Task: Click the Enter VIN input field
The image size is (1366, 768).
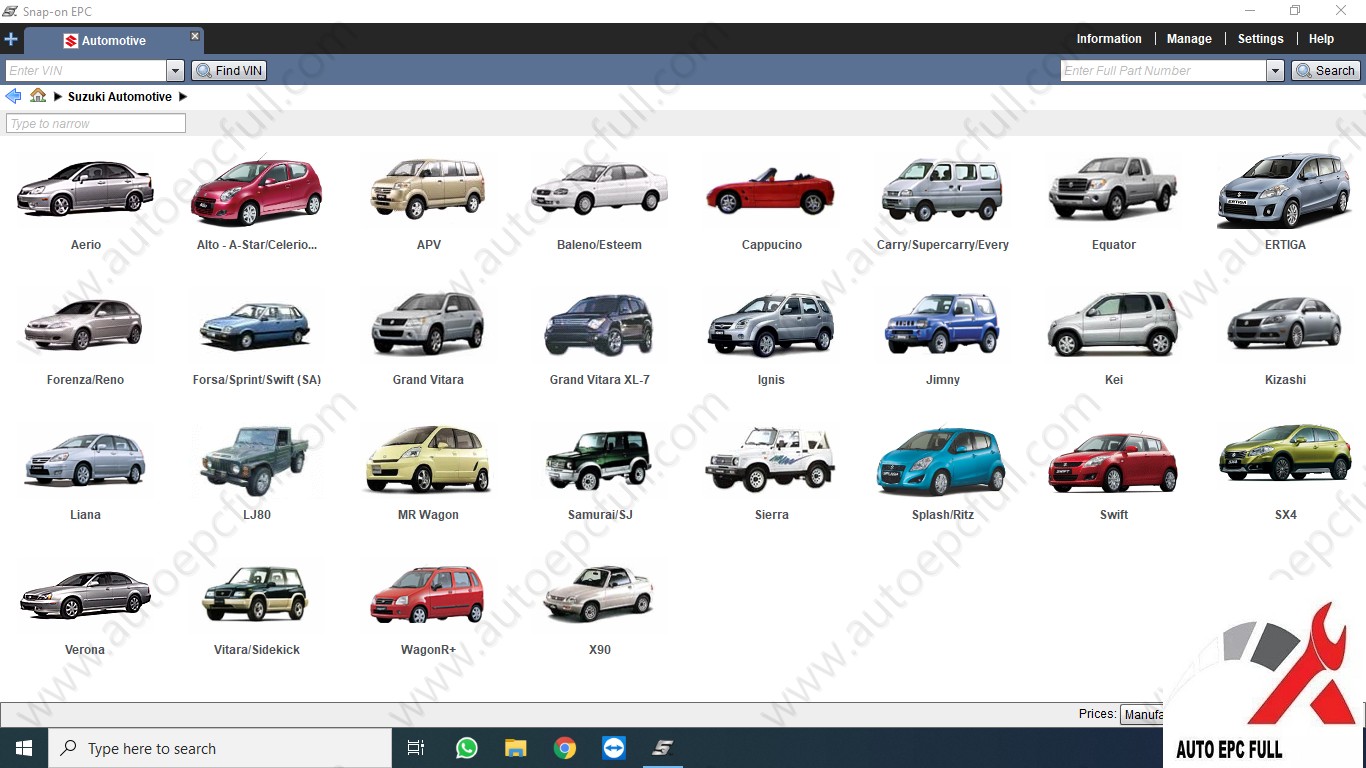Action: click(x=86, y=71)
